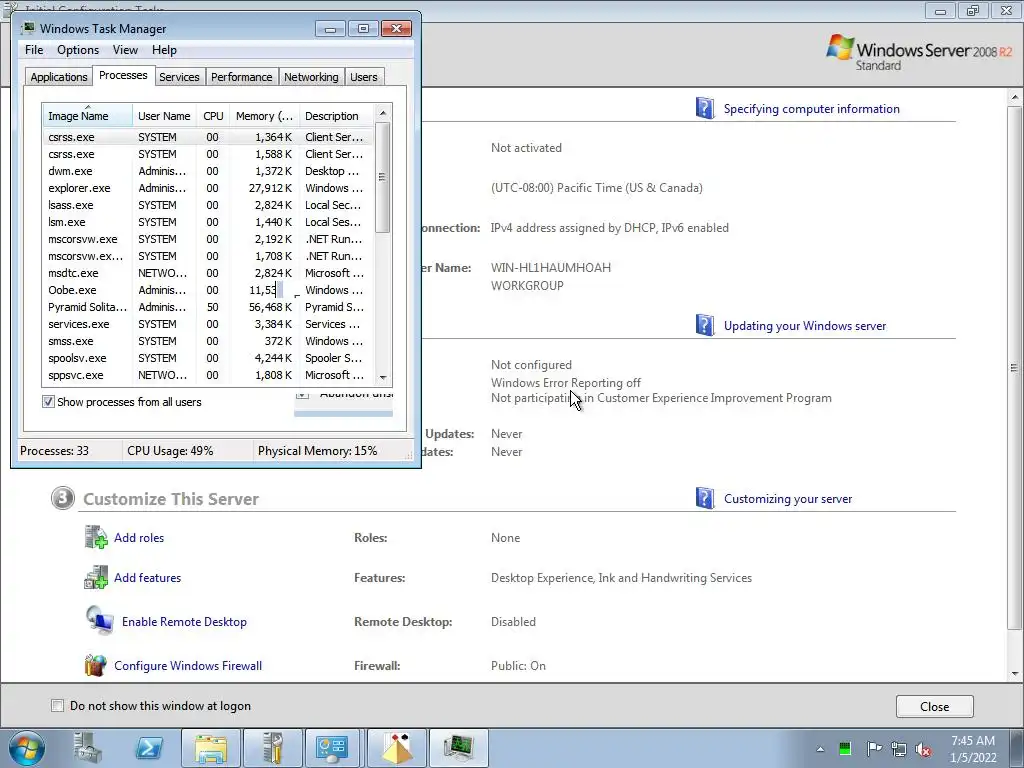Open Customizing your server help link
This screenshot has width=1024, height=768.
(788, 498)
